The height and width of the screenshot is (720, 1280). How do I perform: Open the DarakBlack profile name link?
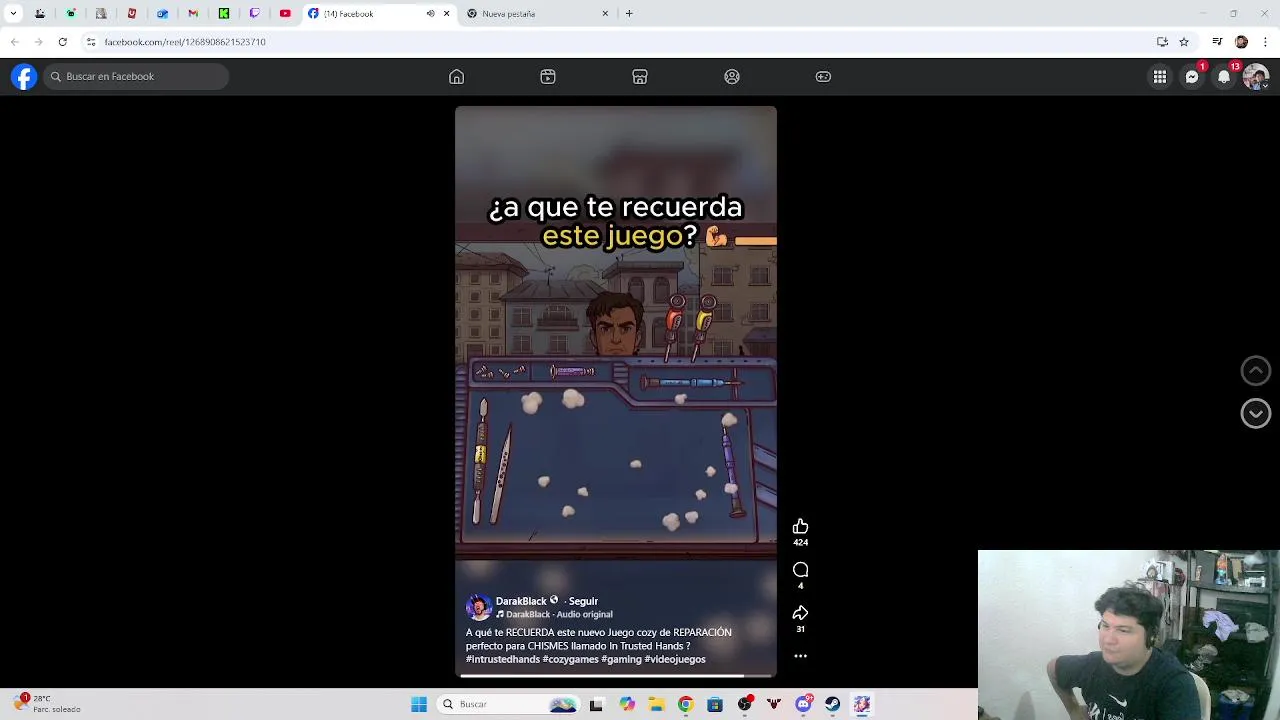click(521, 601)
